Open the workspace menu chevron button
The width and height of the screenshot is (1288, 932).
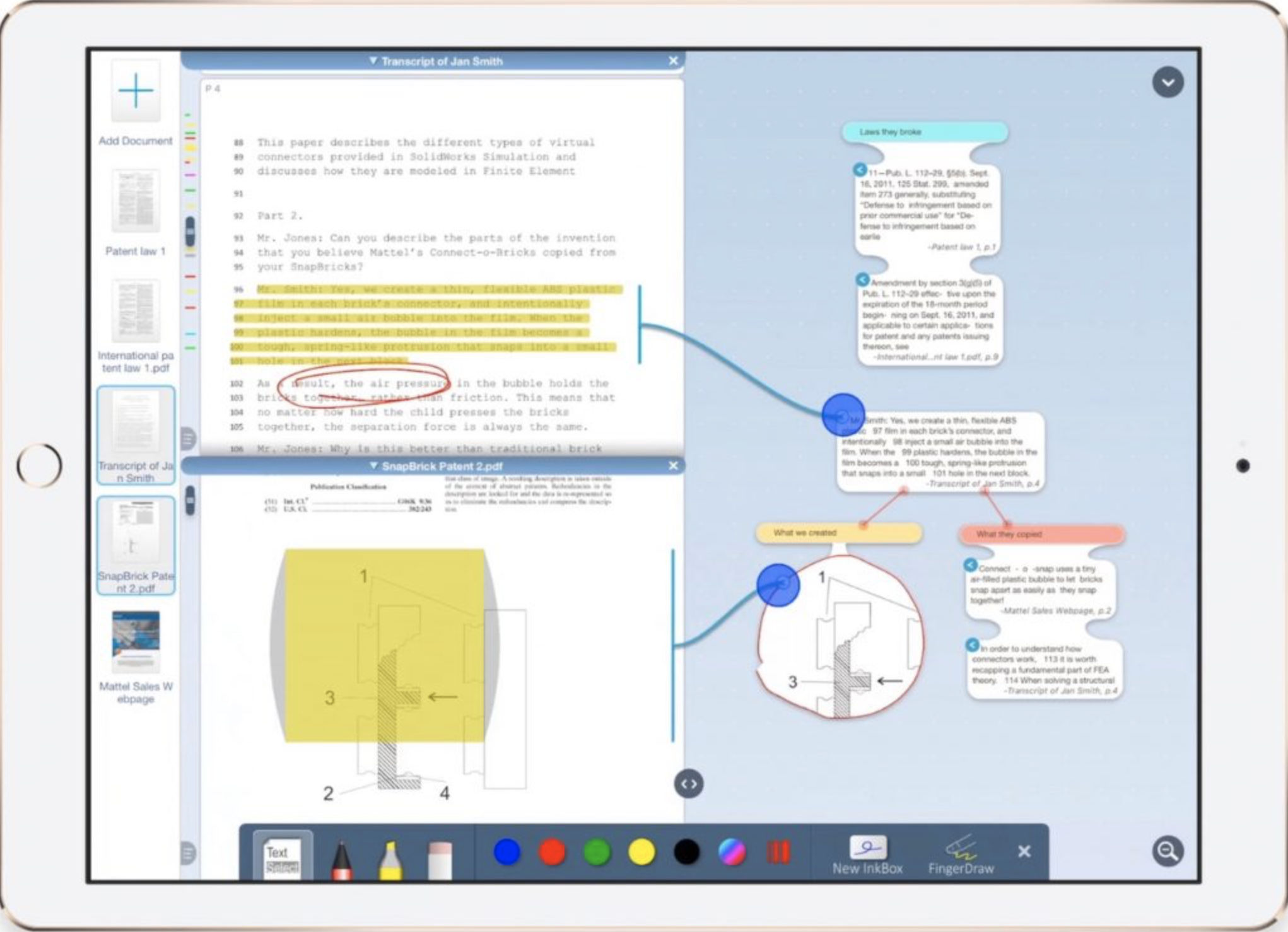[1168, 83]
